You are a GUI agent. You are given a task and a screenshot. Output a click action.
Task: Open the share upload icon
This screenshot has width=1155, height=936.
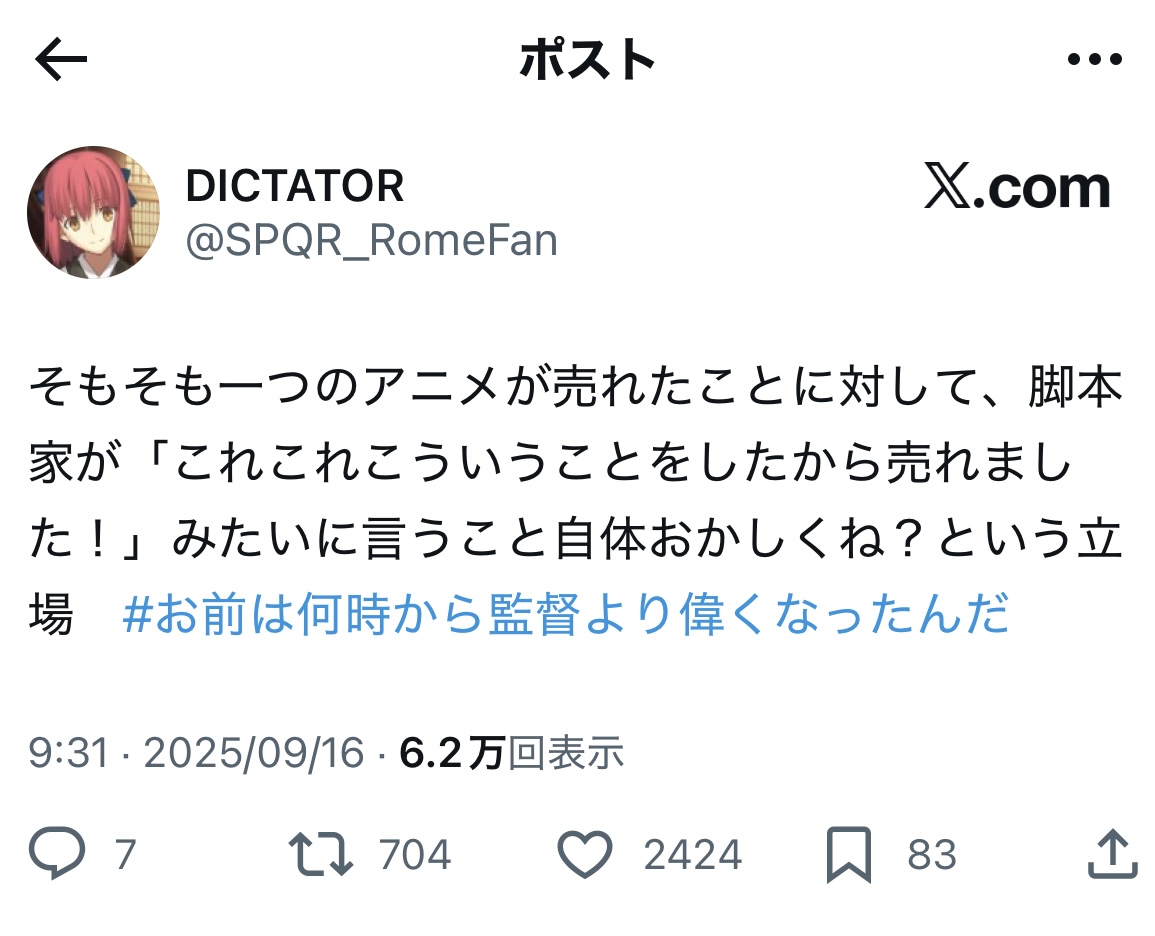(1112, 854)
